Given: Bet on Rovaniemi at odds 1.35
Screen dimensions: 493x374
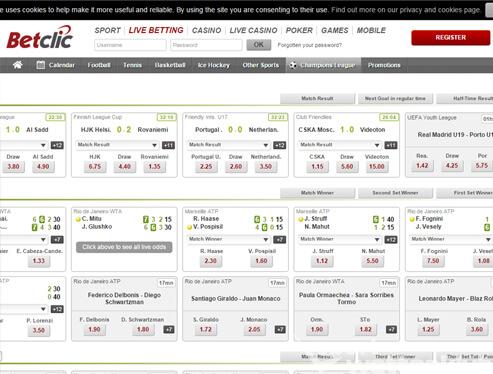Looking at the screenshot, I should point(154,166).
